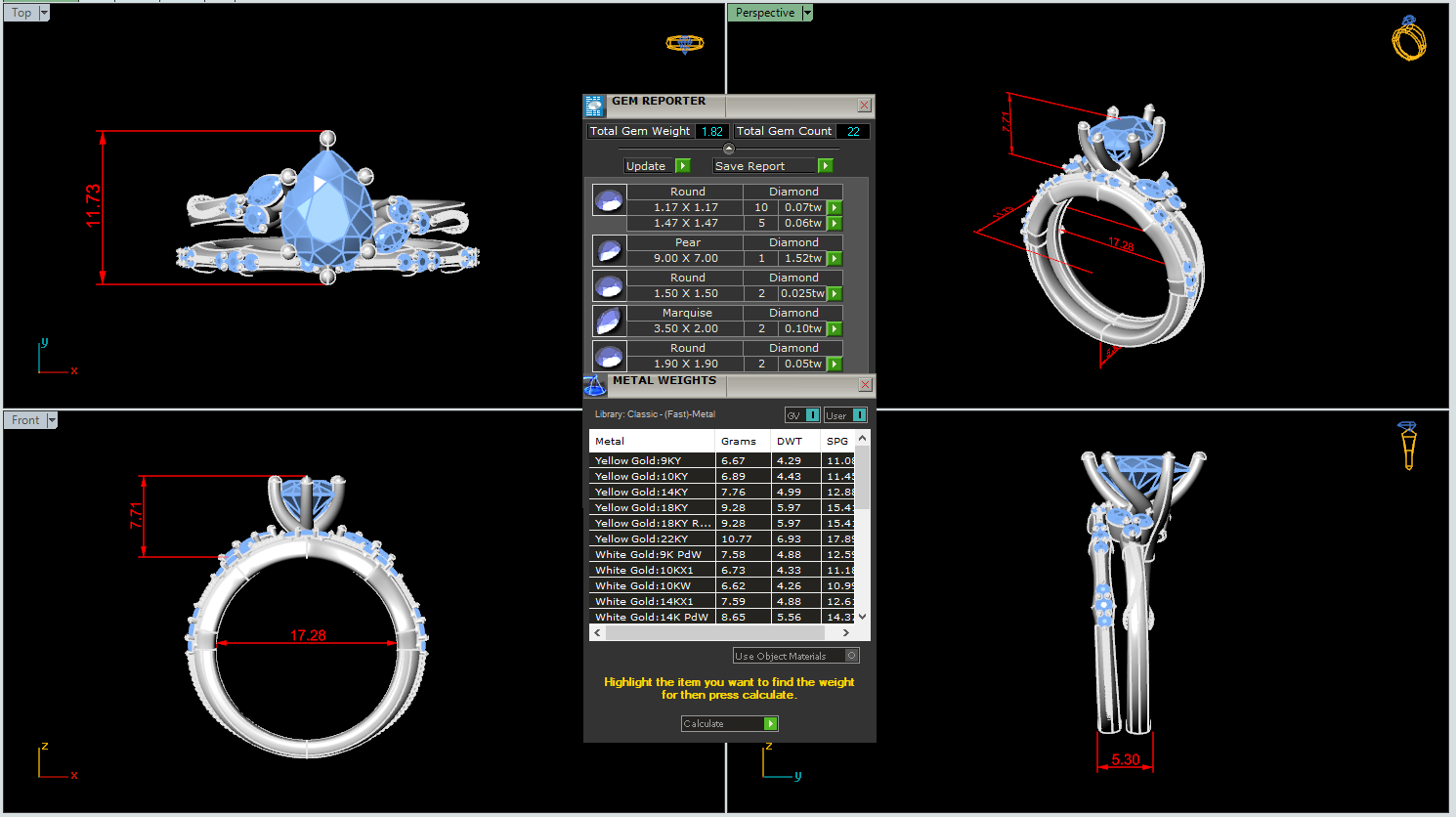Click the Round 1.90 X 1.90 gem thumbnail
Image resolution: width=1456 pixels, height=817 pixels.
[609, 356]
